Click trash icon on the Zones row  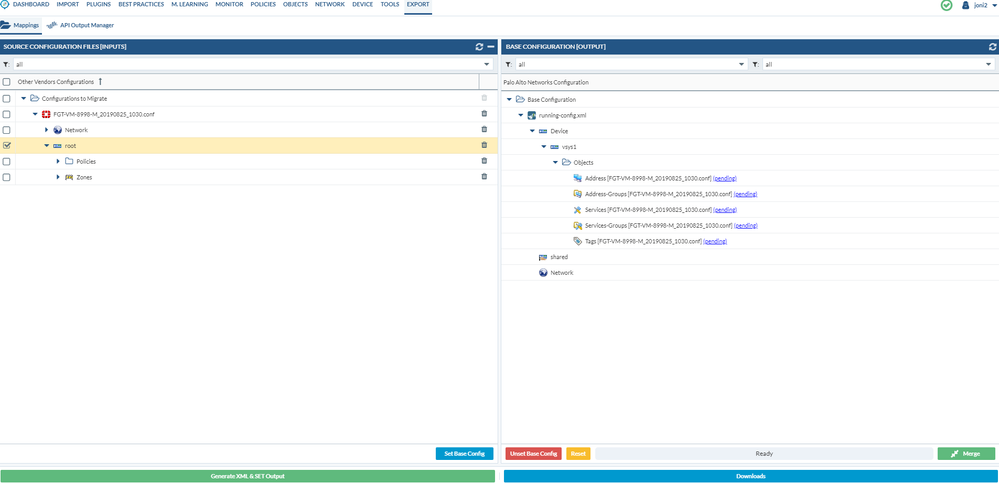[485, 176]
